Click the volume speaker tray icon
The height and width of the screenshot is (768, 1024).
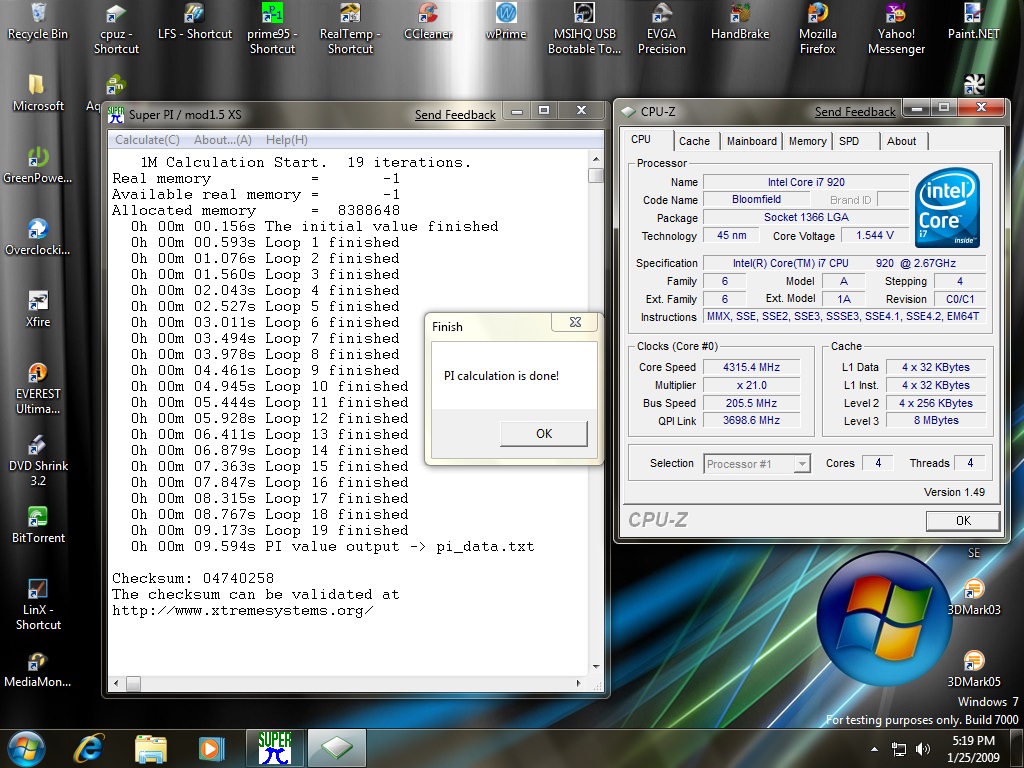click(x=923, y=749)
